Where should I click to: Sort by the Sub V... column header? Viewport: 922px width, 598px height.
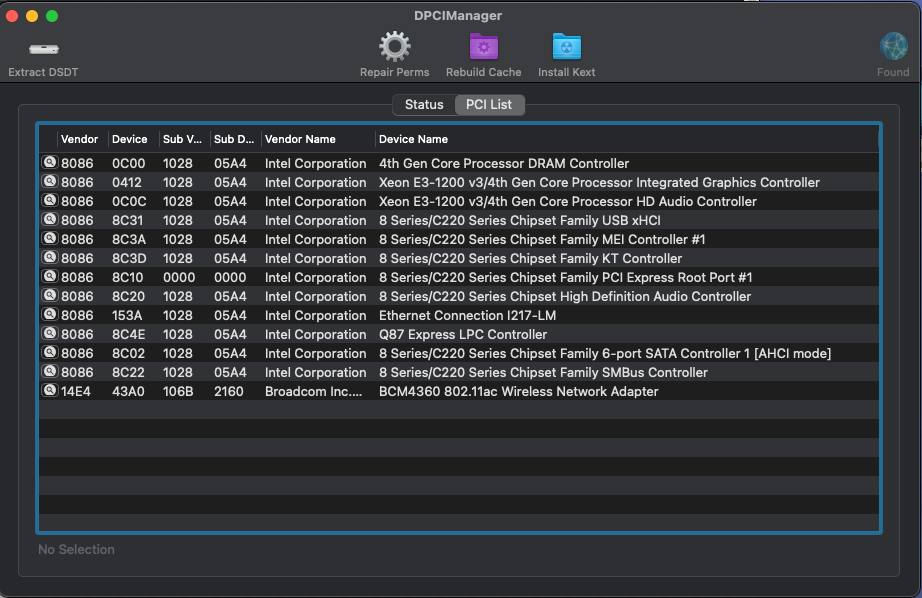point(182,139)
